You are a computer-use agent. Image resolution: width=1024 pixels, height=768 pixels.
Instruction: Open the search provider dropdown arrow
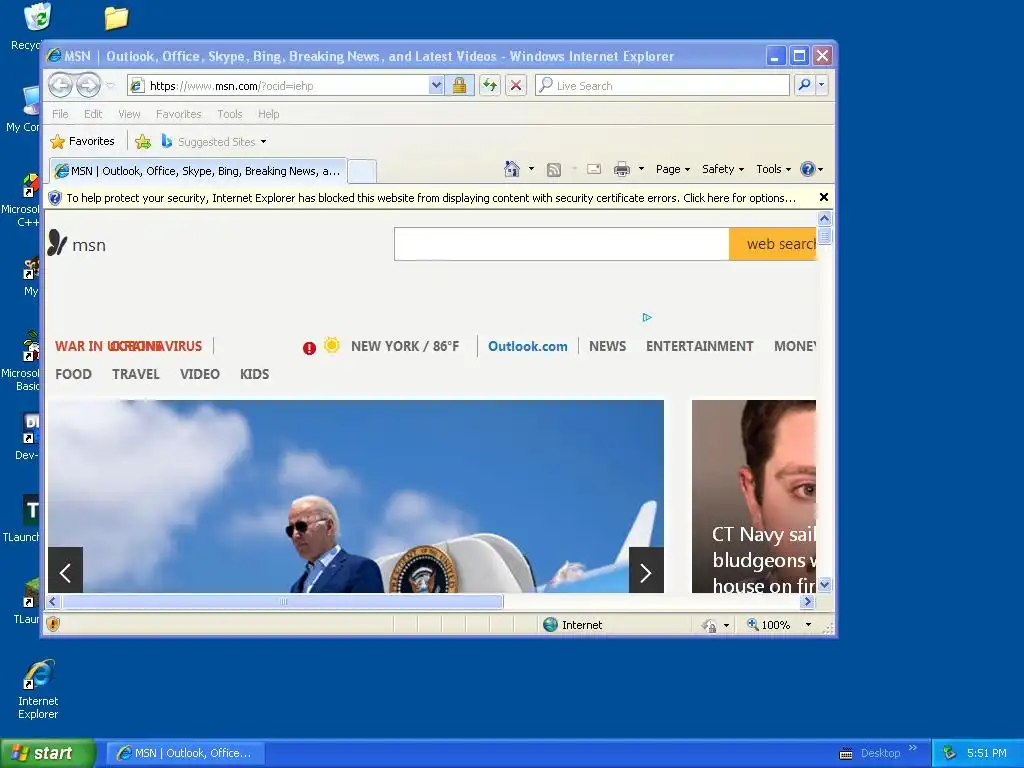pos(822,85)
